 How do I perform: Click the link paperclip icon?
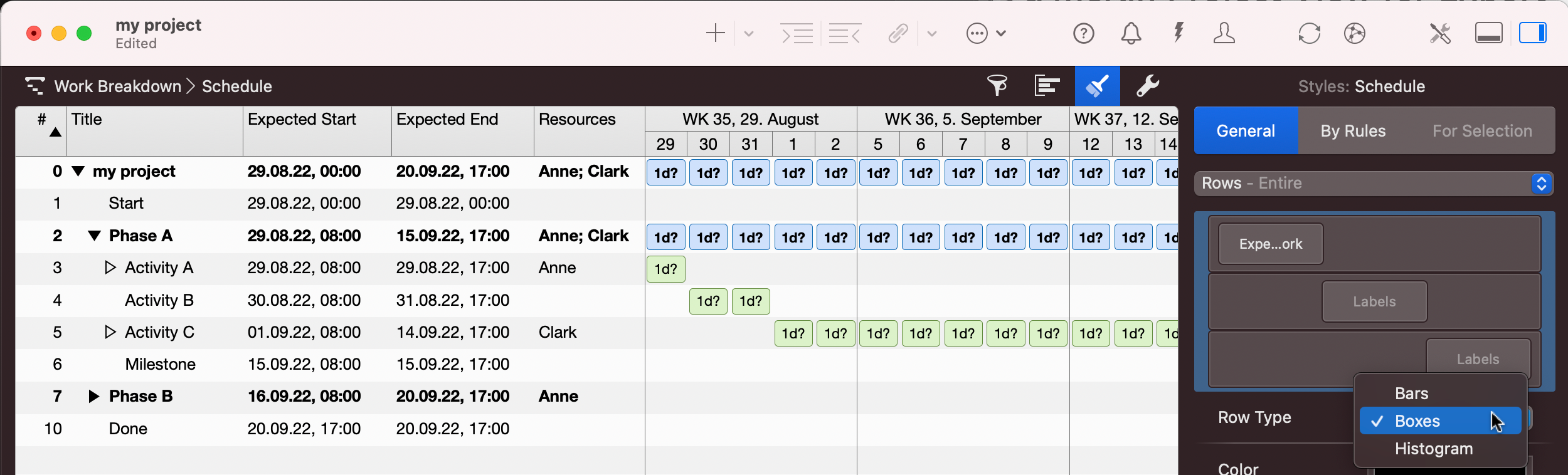point(898,33)
